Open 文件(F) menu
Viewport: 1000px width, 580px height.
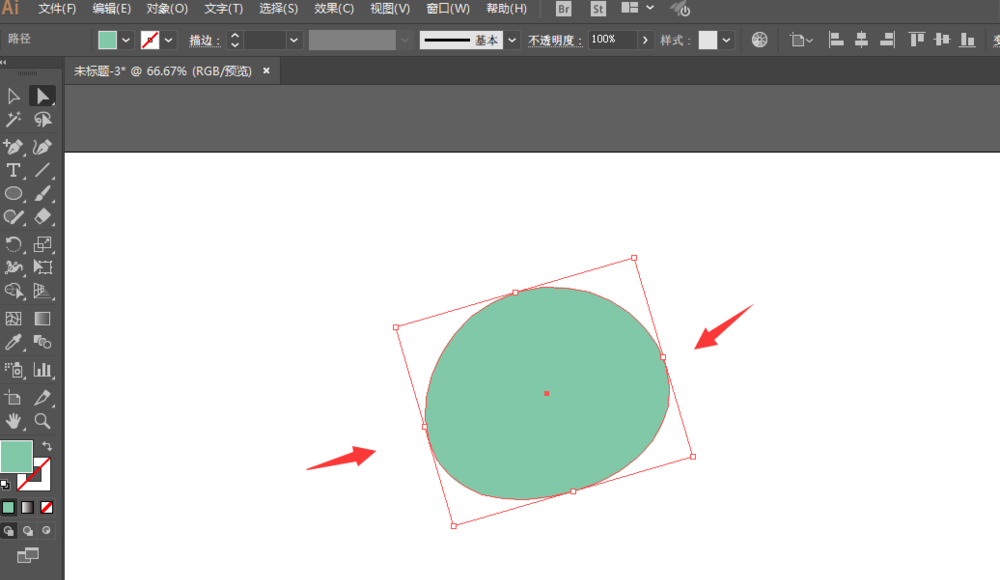[57, 9]
